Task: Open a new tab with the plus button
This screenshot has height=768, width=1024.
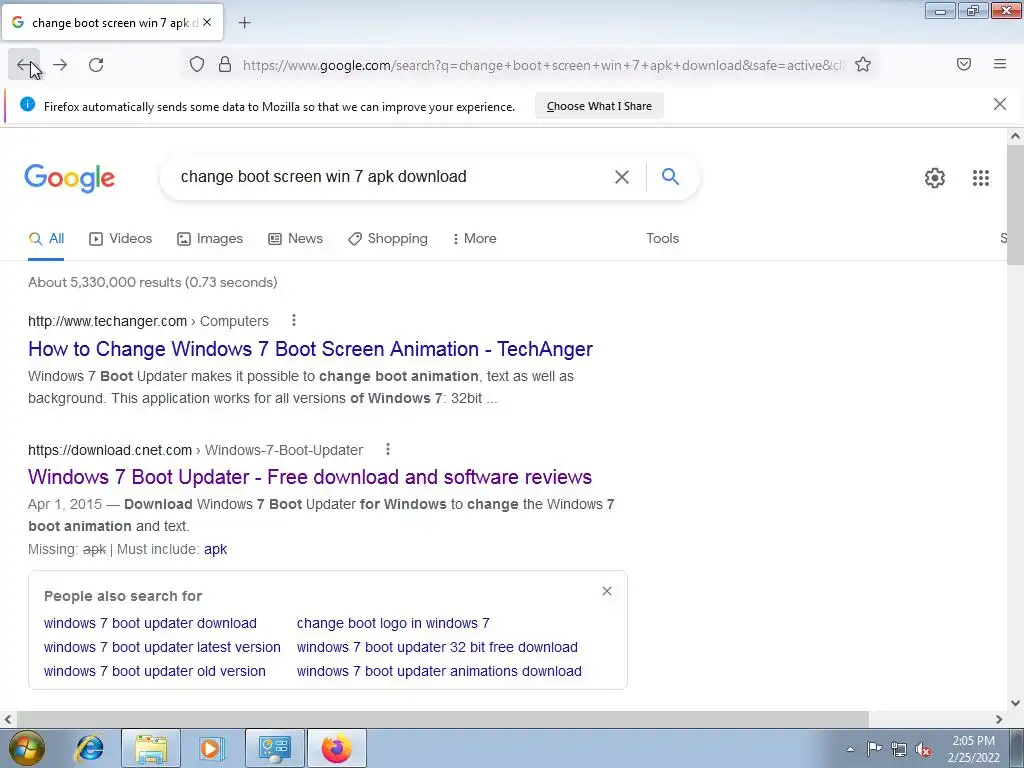Action: coord(244,23)
